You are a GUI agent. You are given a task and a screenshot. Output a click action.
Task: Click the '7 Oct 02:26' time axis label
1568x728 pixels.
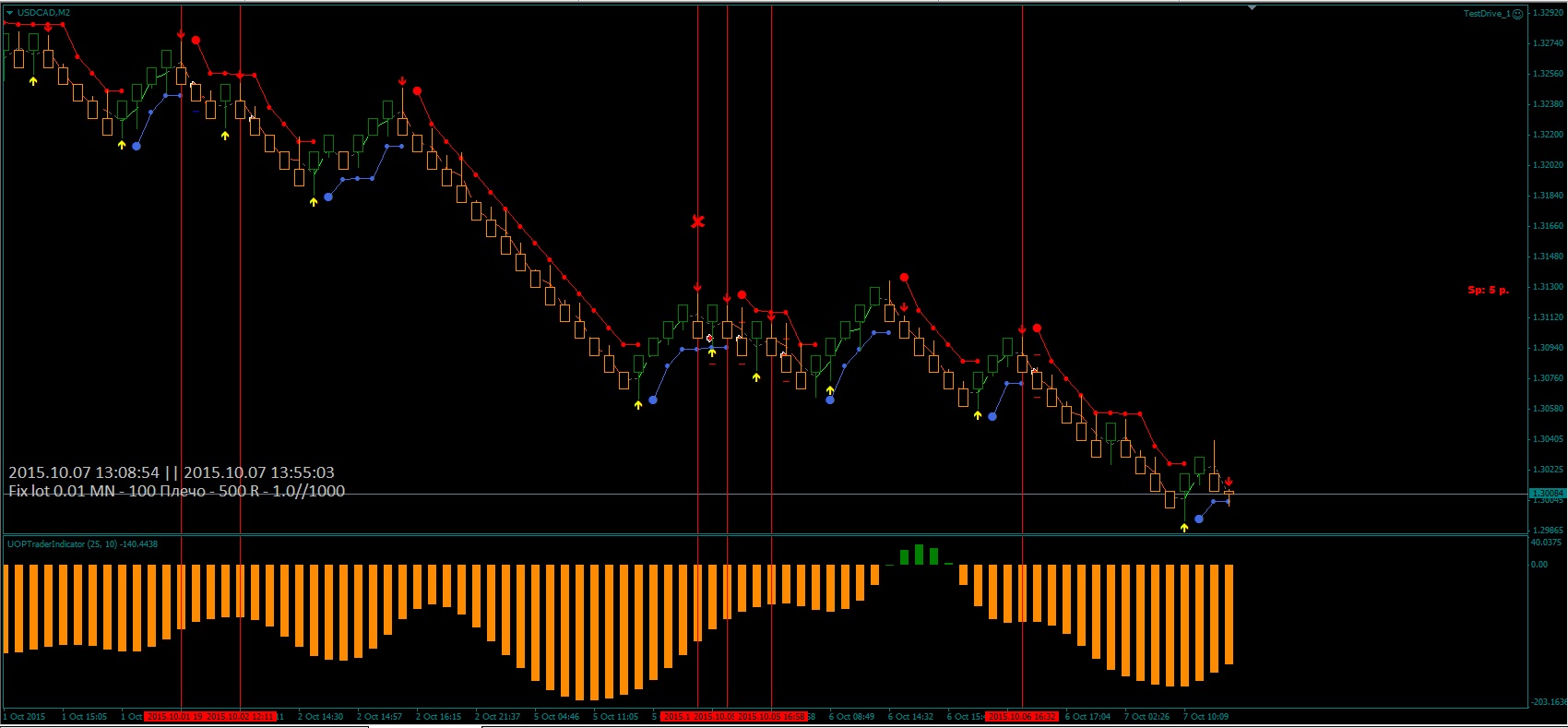click(1147, 716)
